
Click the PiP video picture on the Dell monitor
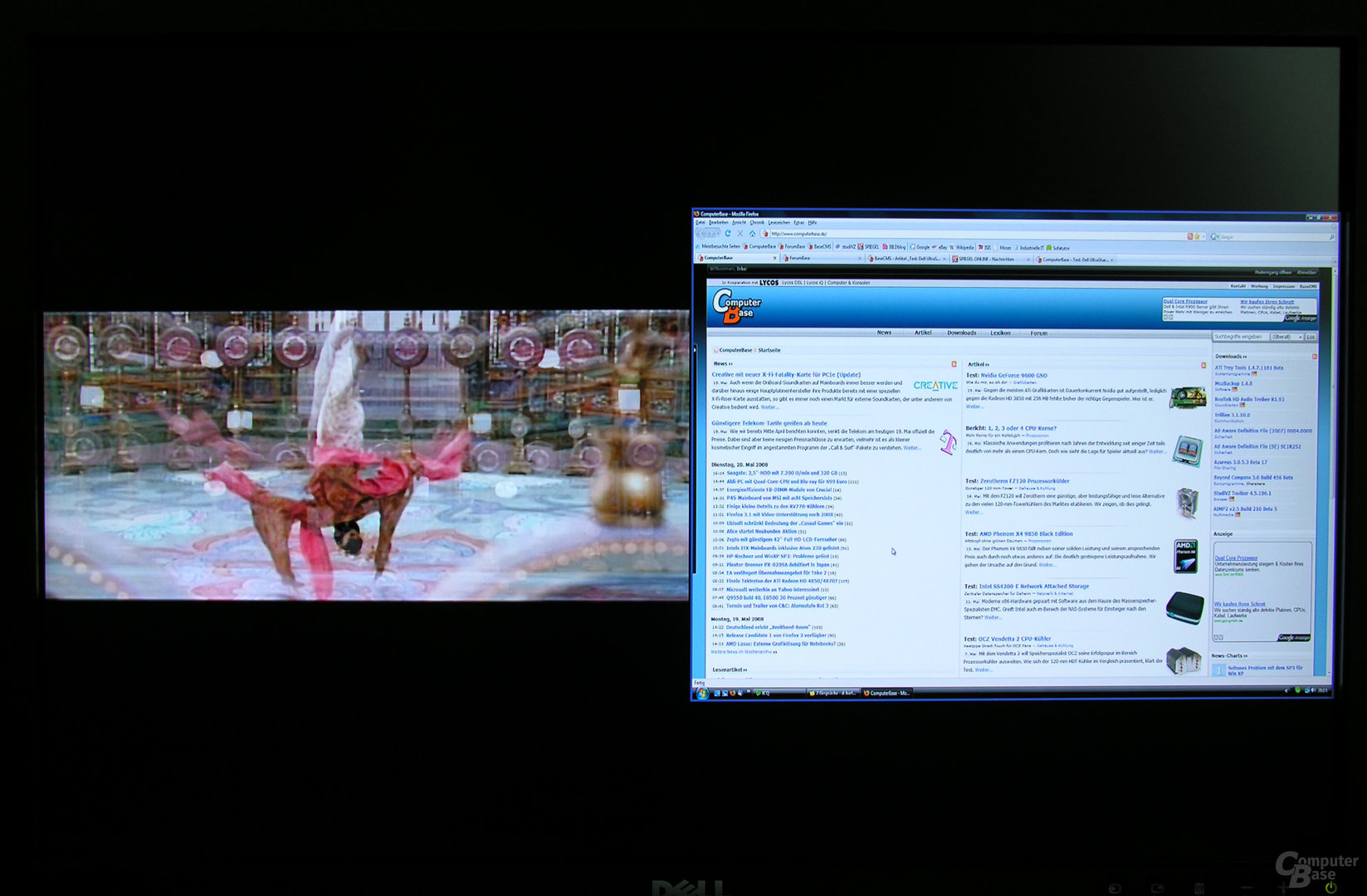point(366,455)
